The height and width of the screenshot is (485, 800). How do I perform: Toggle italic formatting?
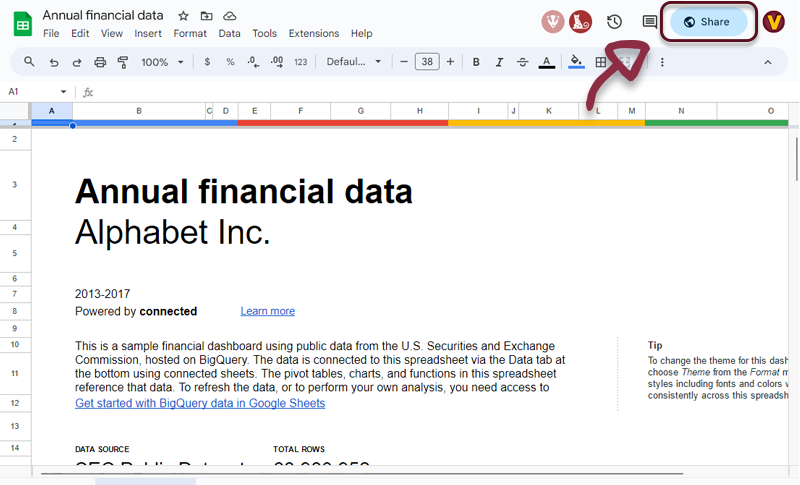click(499, 62)
